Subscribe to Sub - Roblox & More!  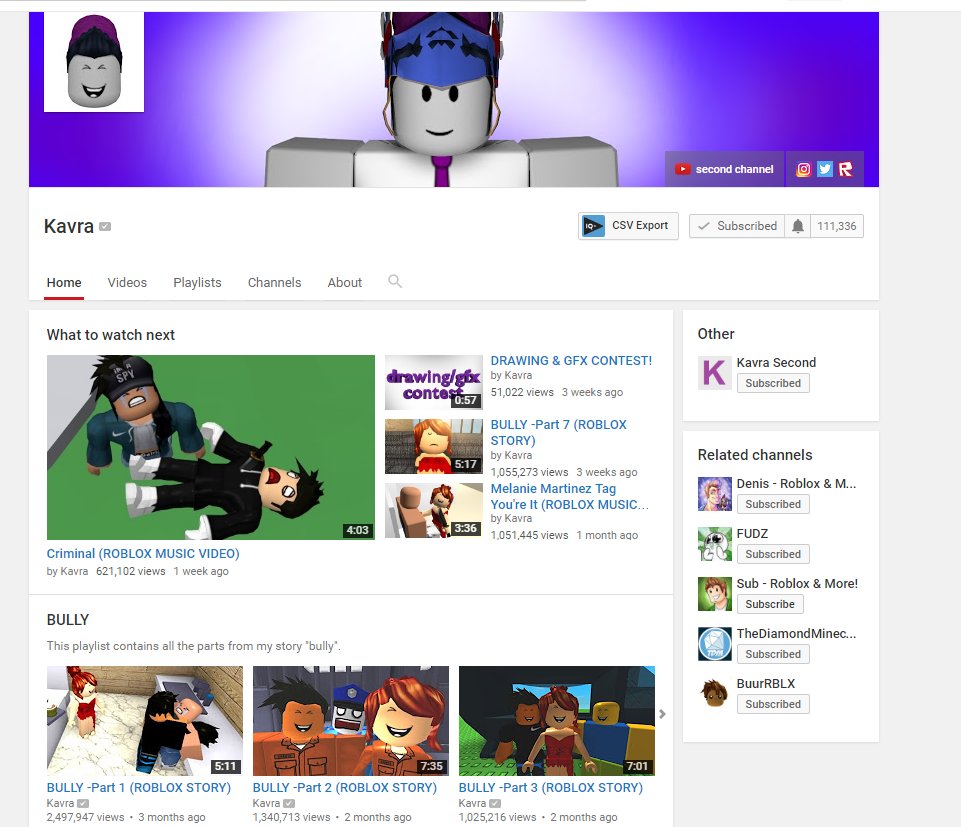coord(770,604)
